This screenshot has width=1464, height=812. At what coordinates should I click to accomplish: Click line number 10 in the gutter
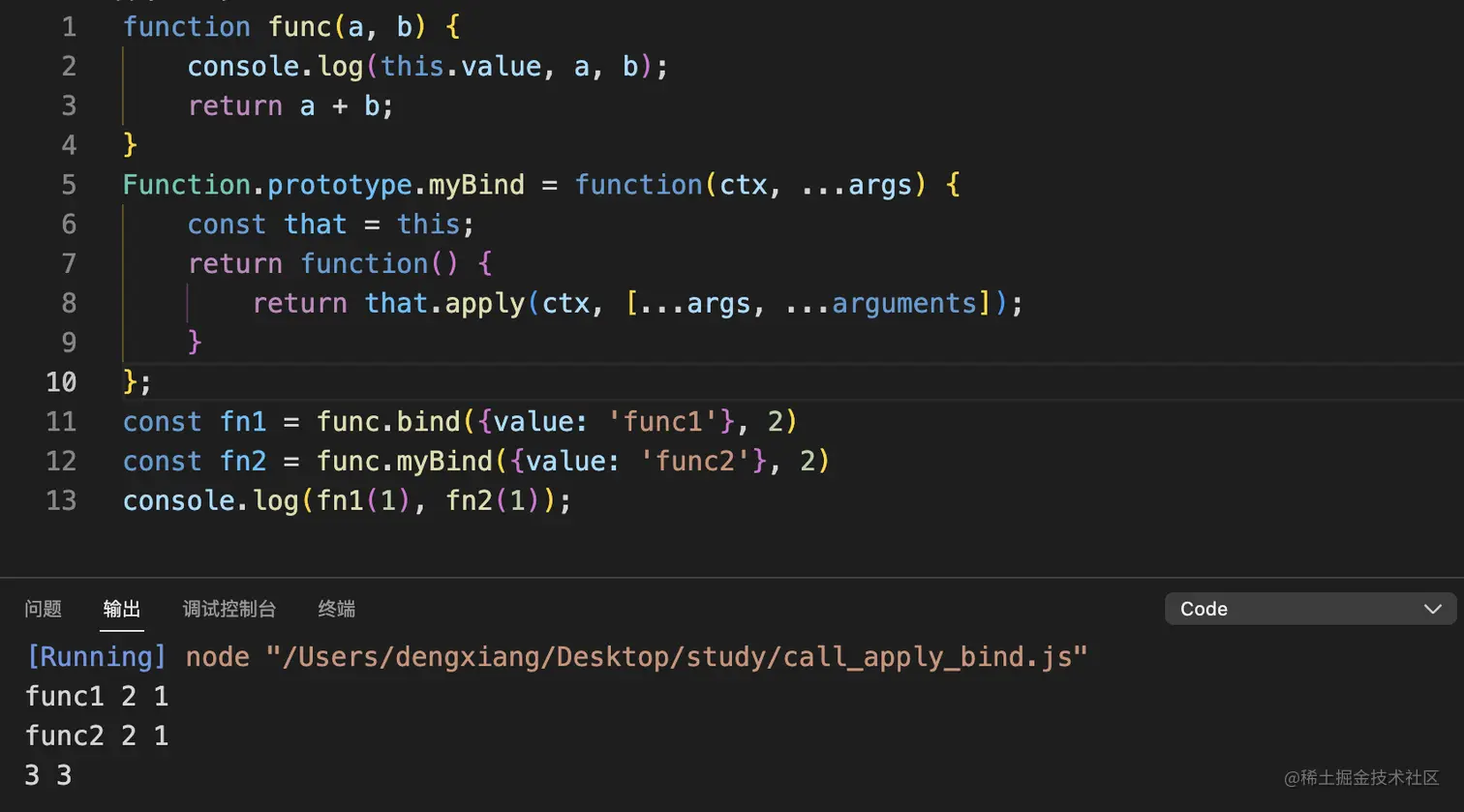[x=61, y=382]
